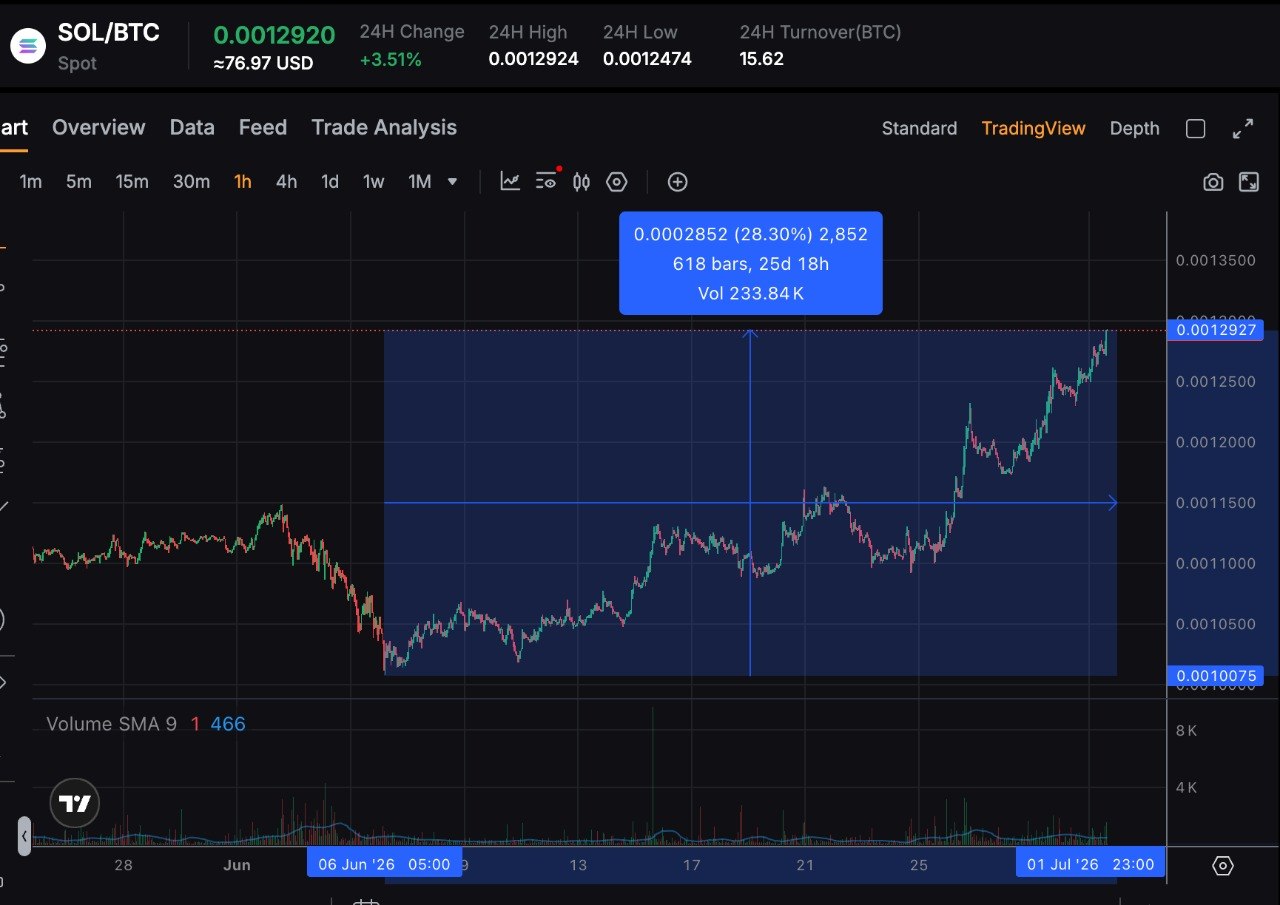Open the line-chart indicators icon in toolbar
This screenshot has height=905, width=1280.
point(510,181)
